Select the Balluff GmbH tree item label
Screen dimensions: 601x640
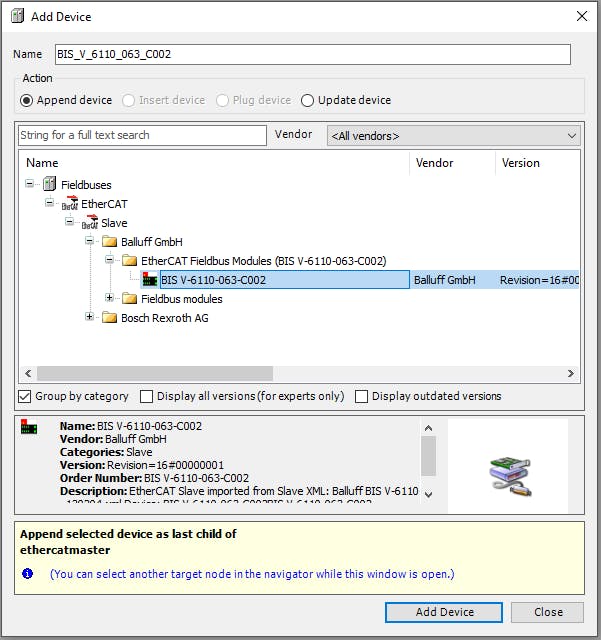[152, 242]
